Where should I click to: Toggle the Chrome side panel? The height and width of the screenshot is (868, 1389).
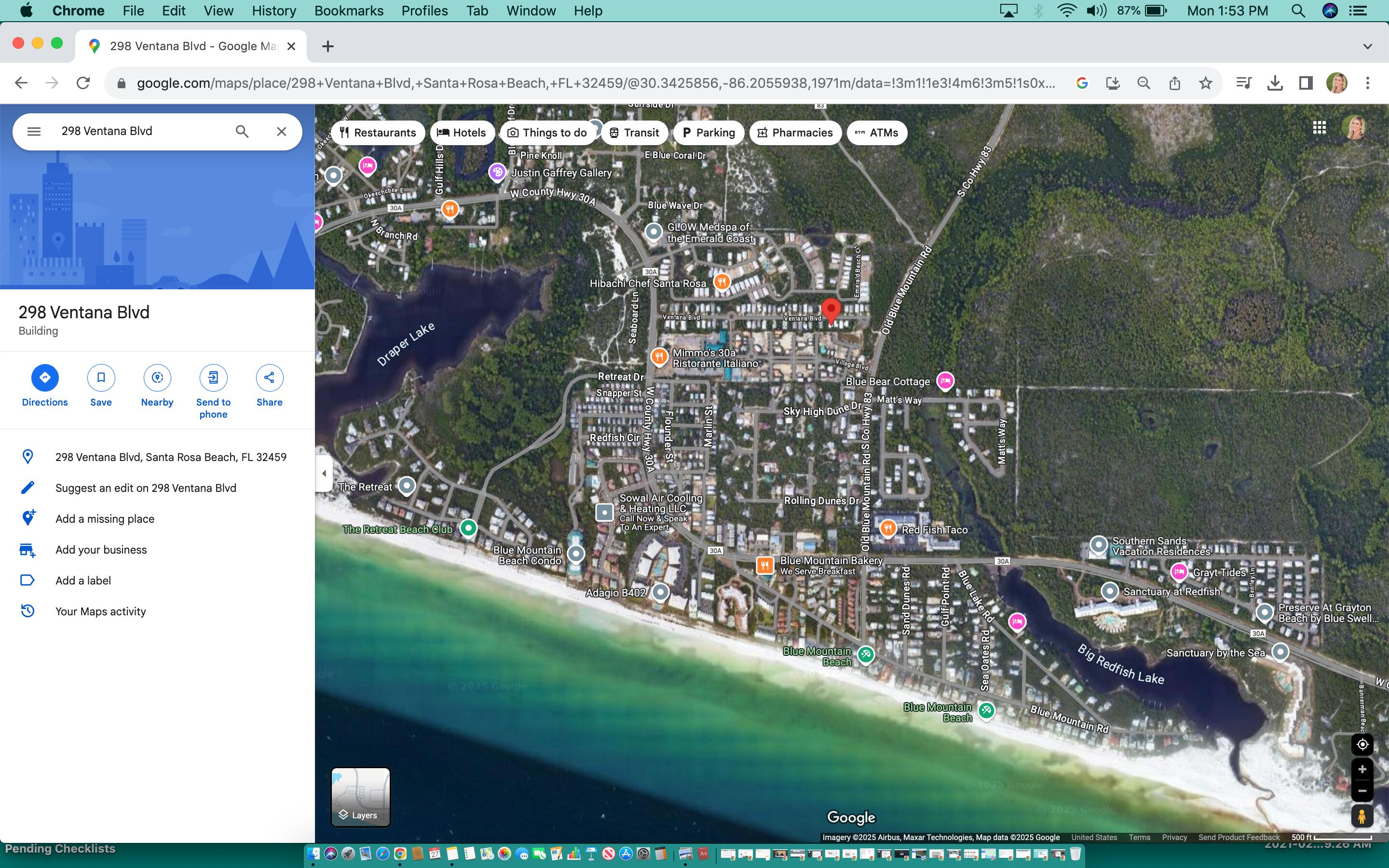pyautogui.click(x=1306, y=83)
